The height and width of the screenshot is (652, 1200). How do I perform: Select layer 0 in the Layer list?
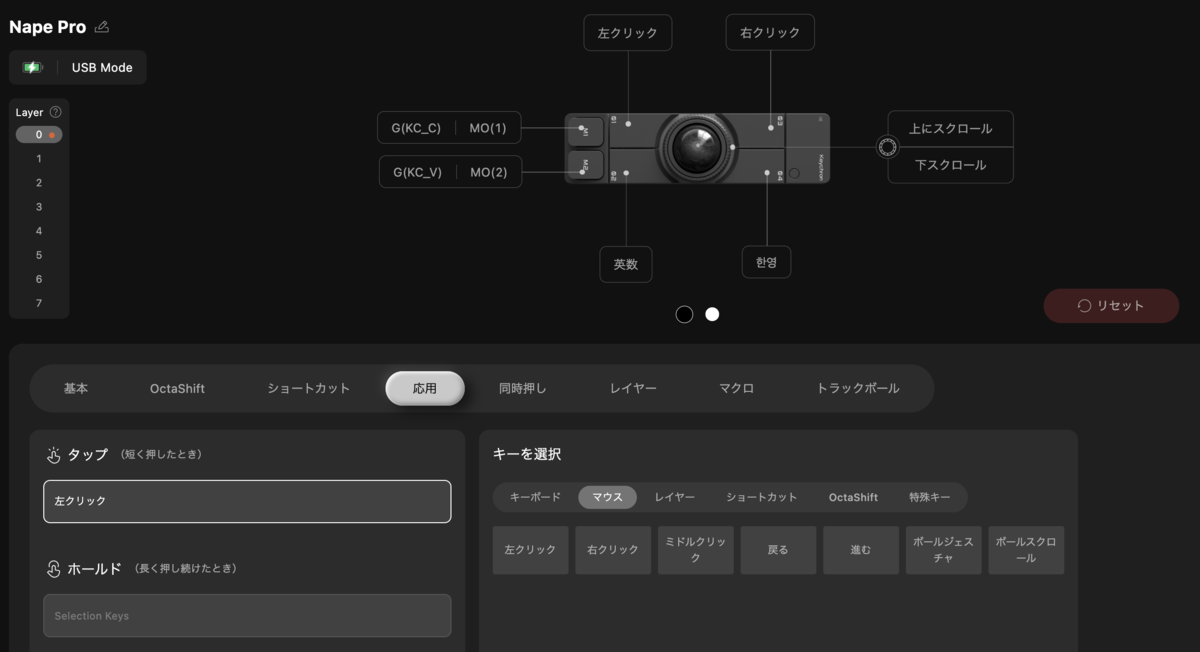(x=39, y=135)
